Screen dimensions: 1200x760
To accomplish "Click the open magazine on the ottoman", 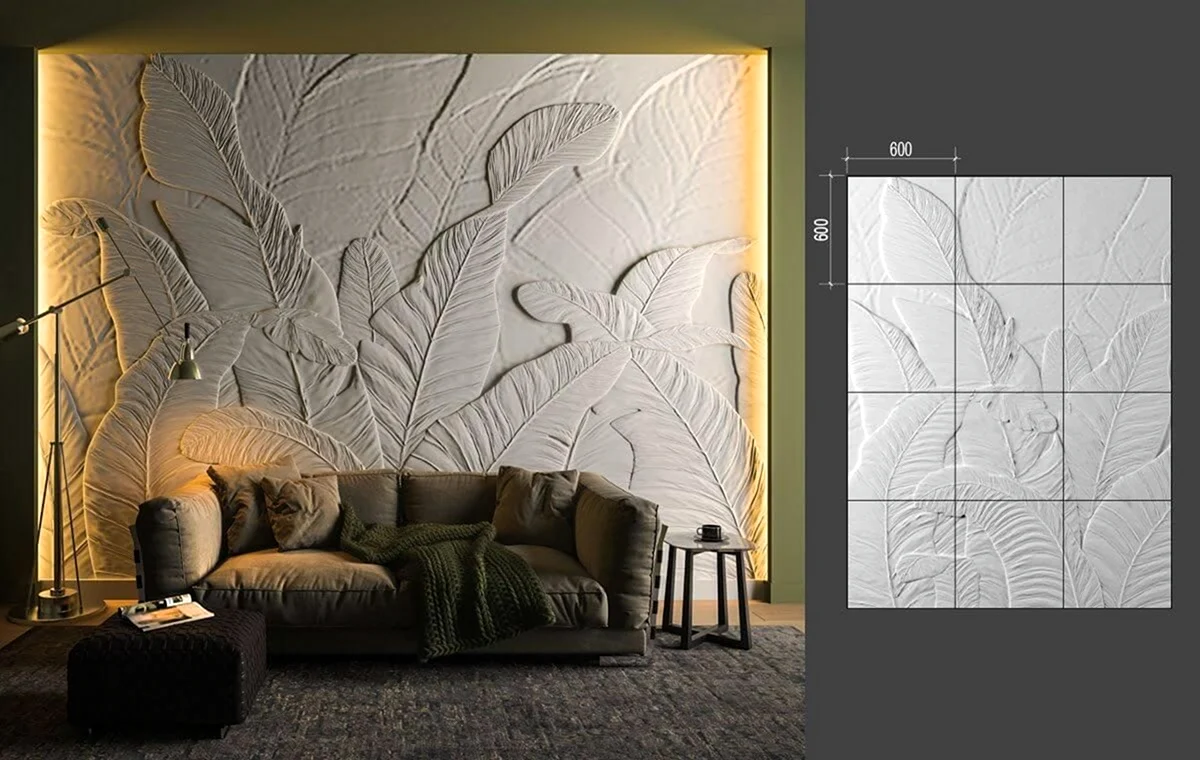I will click(167, 611).
